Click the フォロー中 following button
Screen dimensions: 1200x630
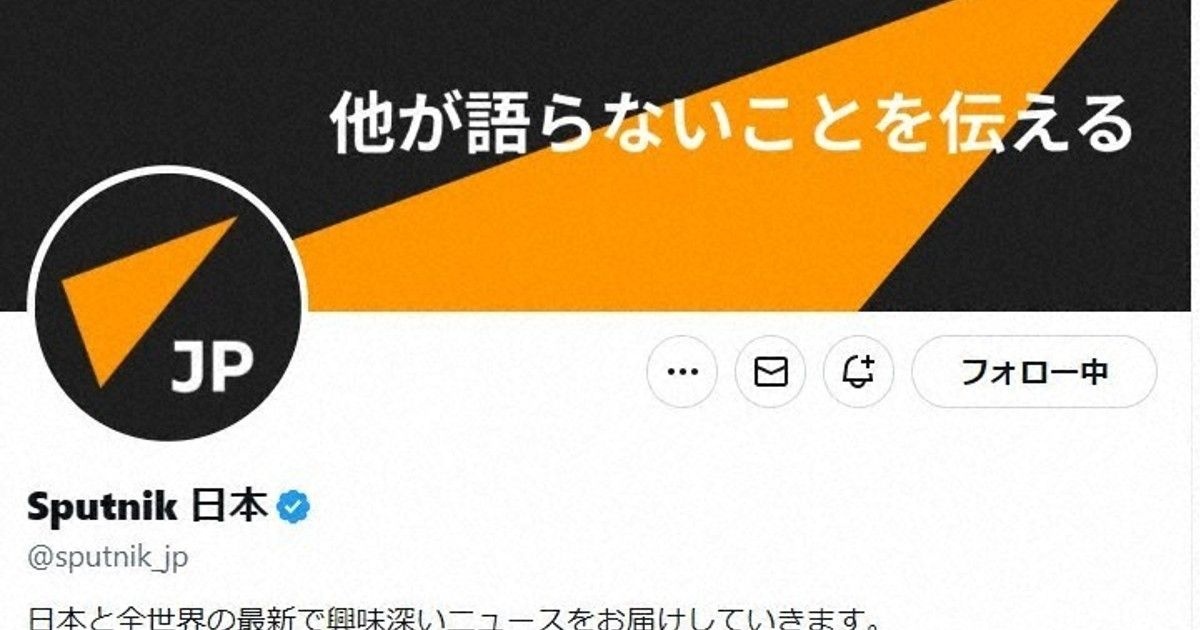[x=1034, y=372]
